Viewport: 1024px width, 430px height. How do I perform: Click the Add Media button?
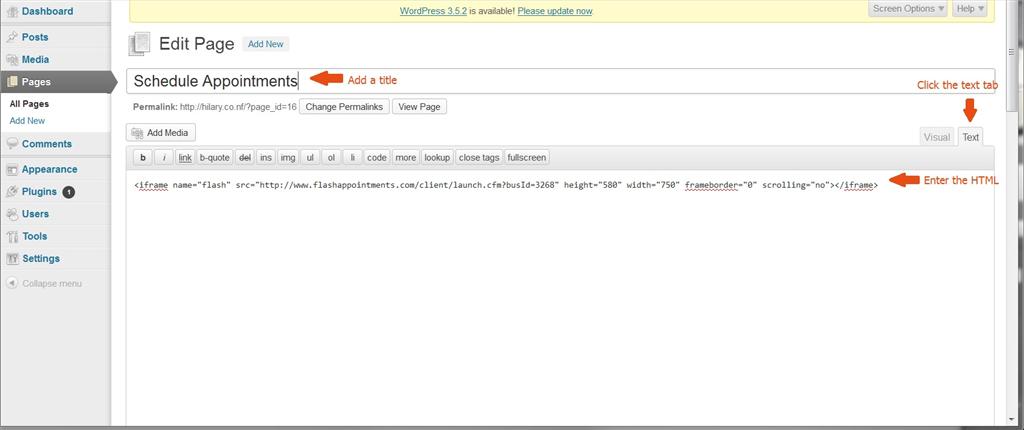pos(161,133)
